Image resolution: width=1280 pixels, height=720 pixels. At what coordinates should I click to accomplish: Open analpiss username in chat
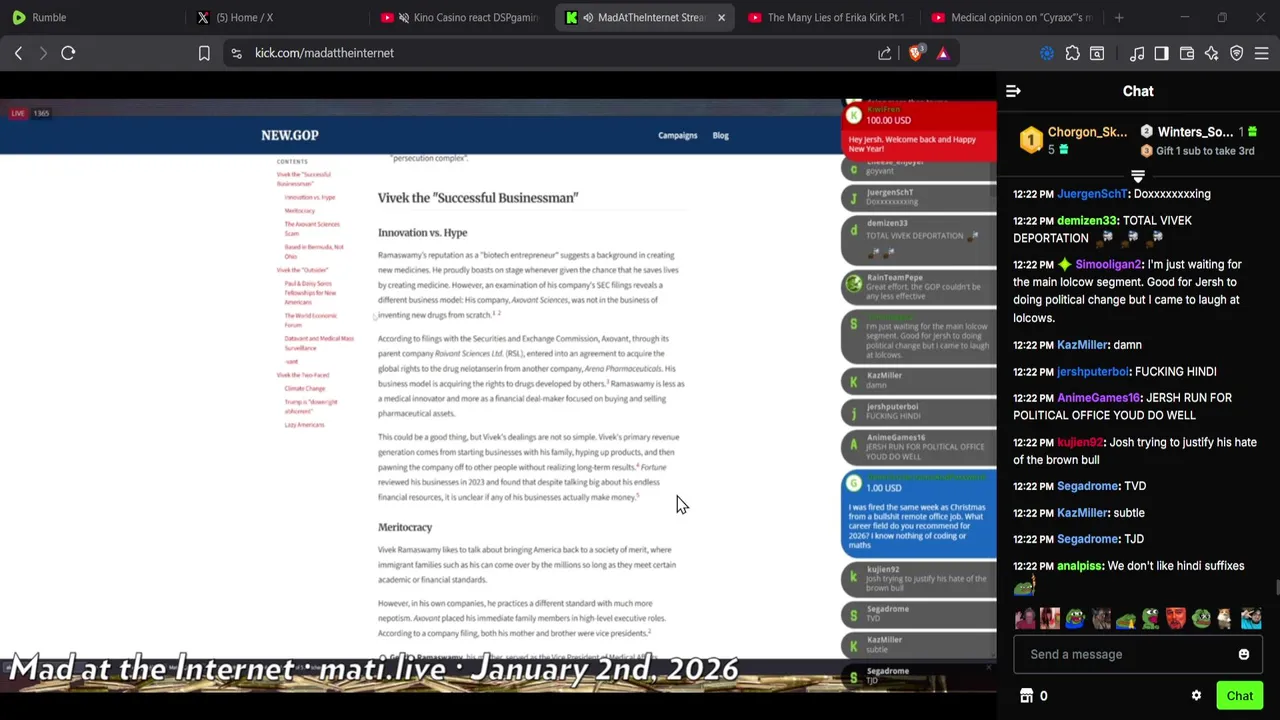[x=1079, y=566]
